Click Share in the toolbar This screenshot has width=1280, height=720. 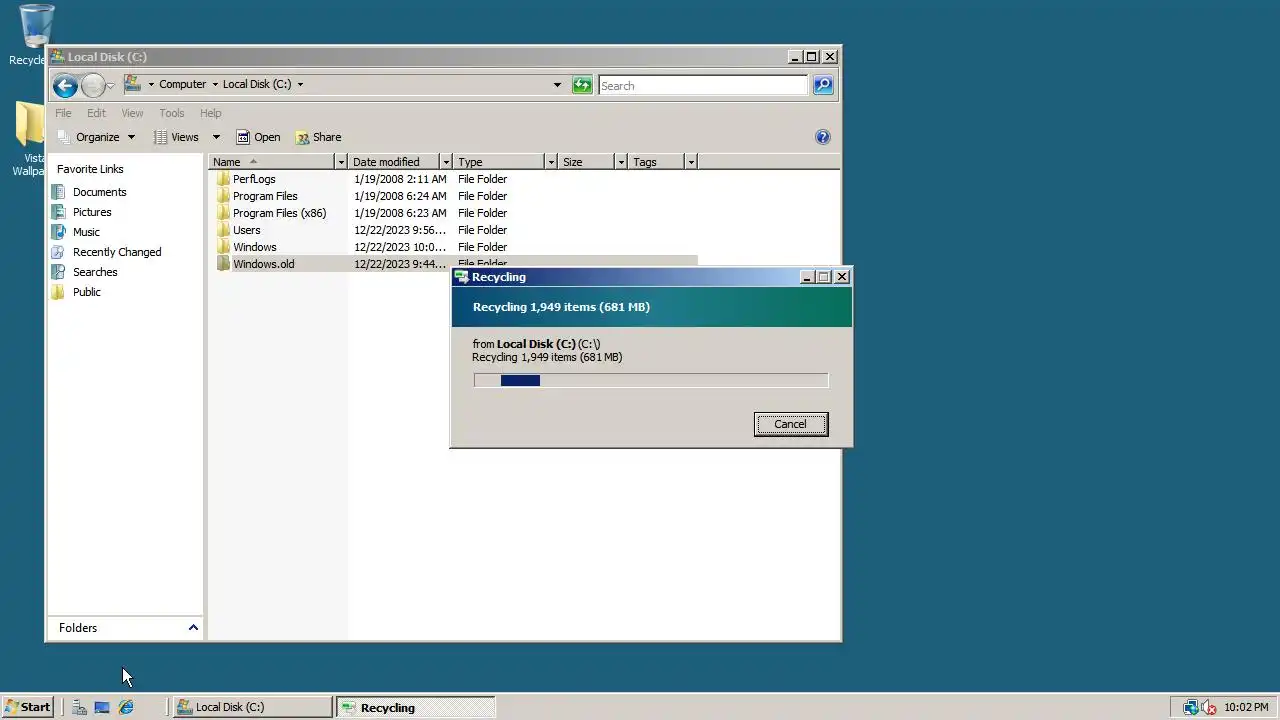(x=318, y=137)
